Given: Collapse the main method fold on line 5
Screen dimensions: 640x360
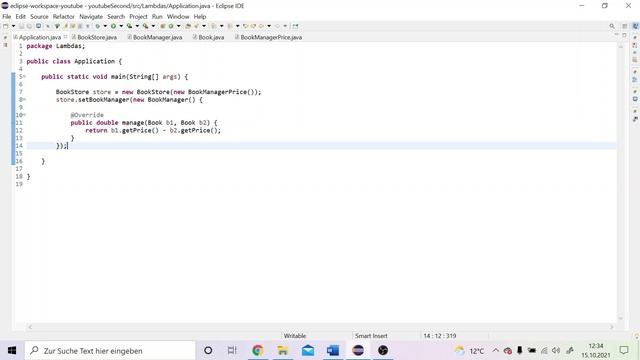Looking at the screenshot, I should pos(24,76).
